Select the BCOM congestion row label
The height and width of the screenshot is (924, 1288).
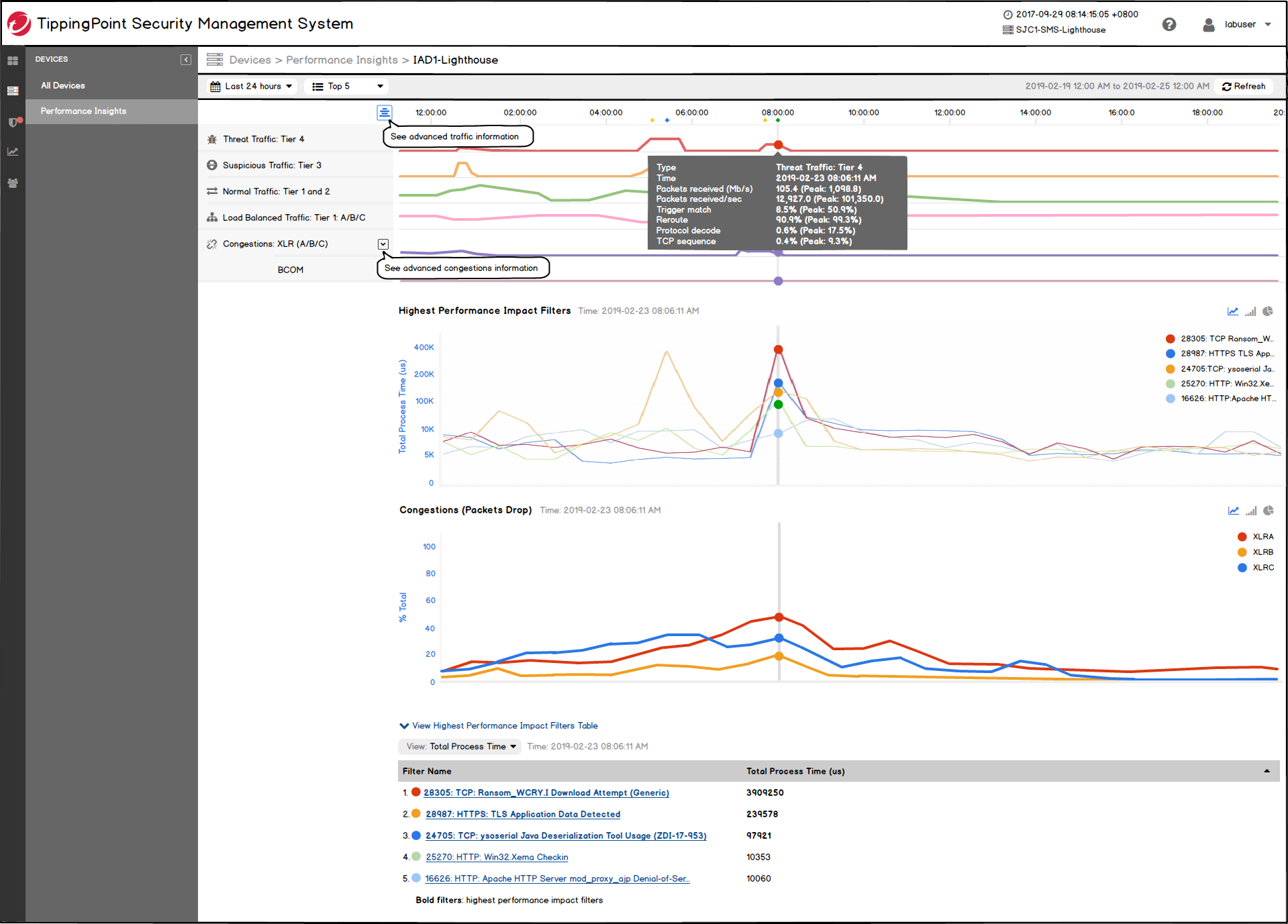[x=291, y=270]
